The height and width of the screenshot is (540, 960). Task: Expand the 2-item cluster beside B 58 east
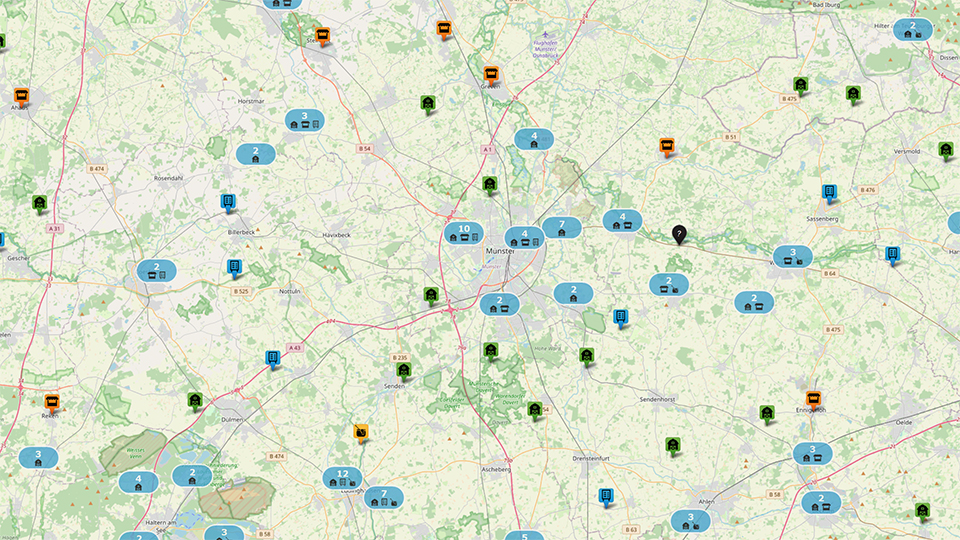[821, 503]
